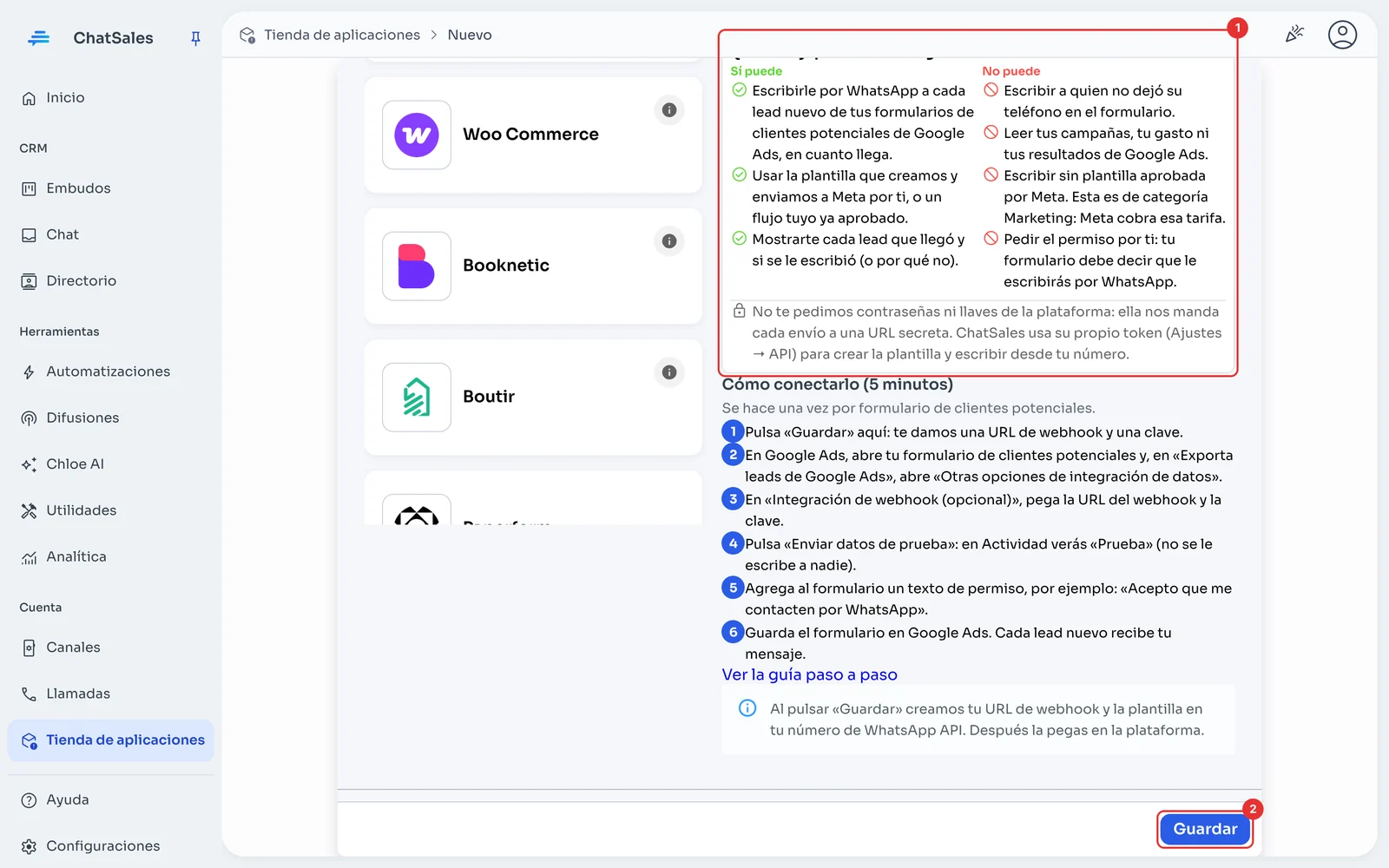The width and height of the screenshot is (1389, 868).
Task: Click the info icon in webhook notice
Action: click(x=747, y=708)
